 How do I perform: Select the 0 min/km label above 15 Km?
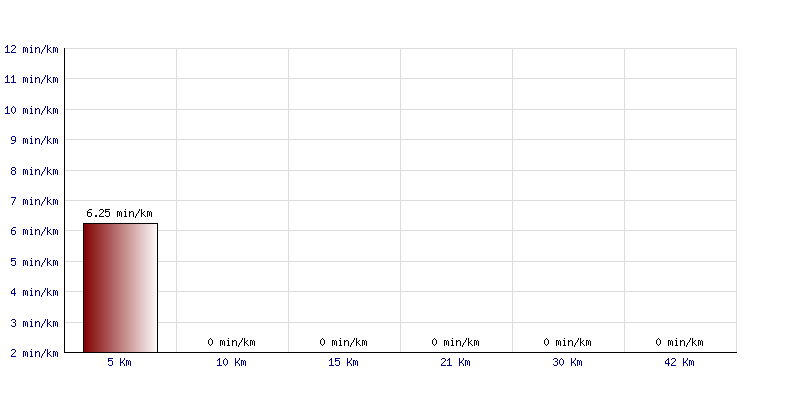click(343, 342)
